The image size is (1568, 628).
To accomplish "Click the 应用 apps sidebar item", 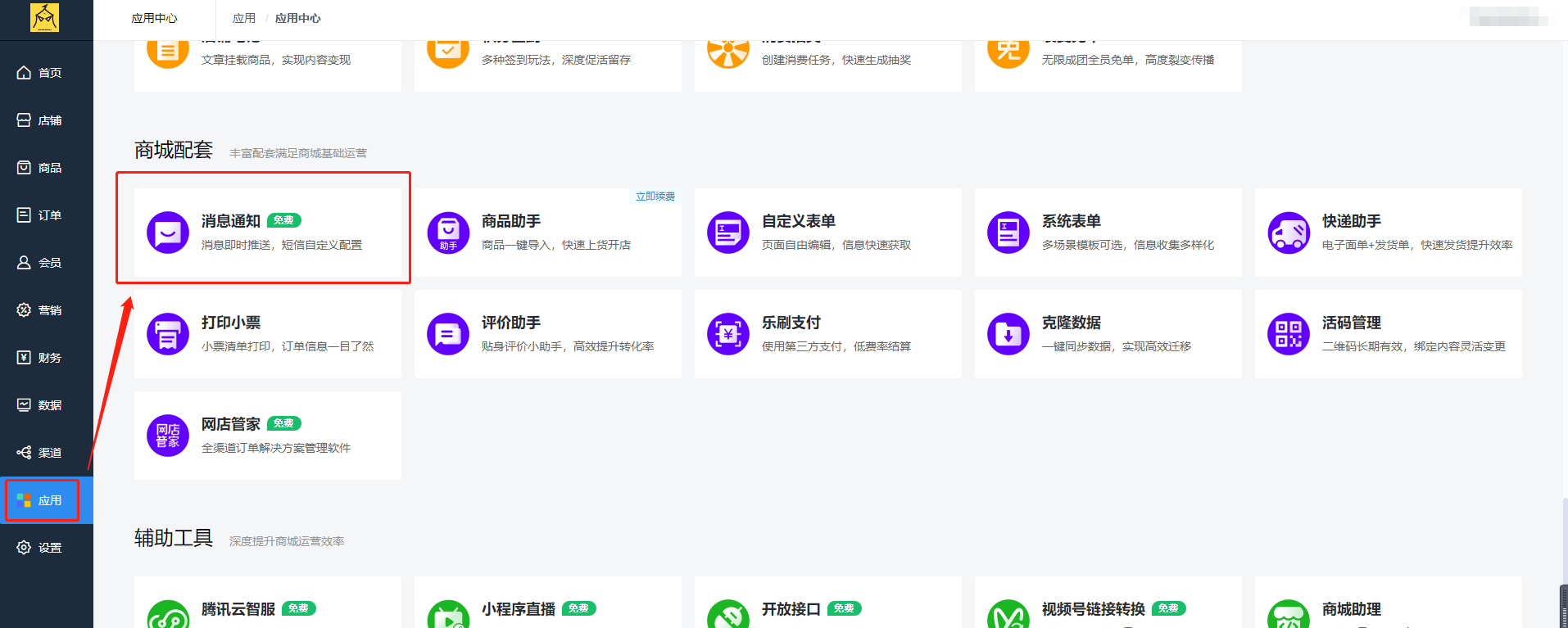I will pos(47,500).
